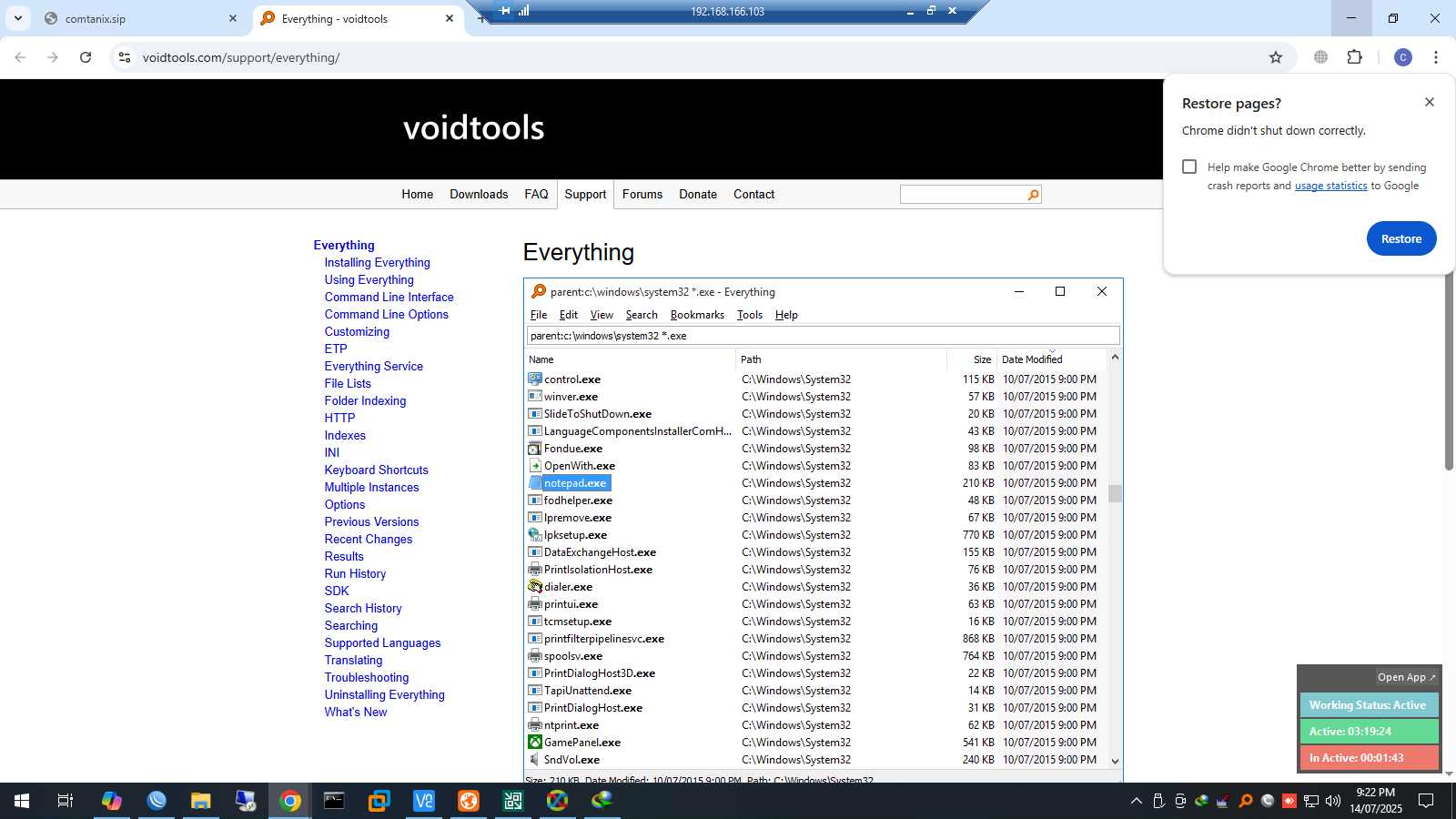Go back using Chrome's back arrow
Image resolution: width=1456 pixels, height=819 pixels.
20,57
